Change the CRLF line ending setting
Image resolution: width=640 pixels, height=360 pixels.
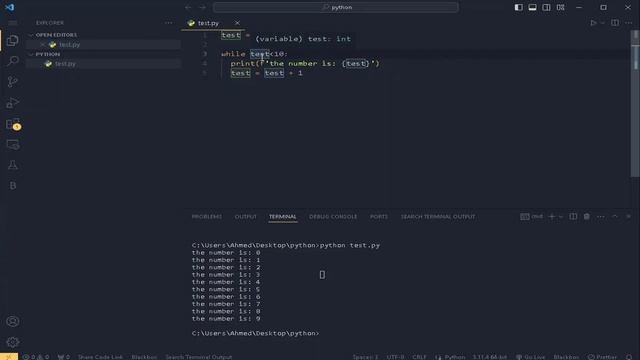[419, 357]
